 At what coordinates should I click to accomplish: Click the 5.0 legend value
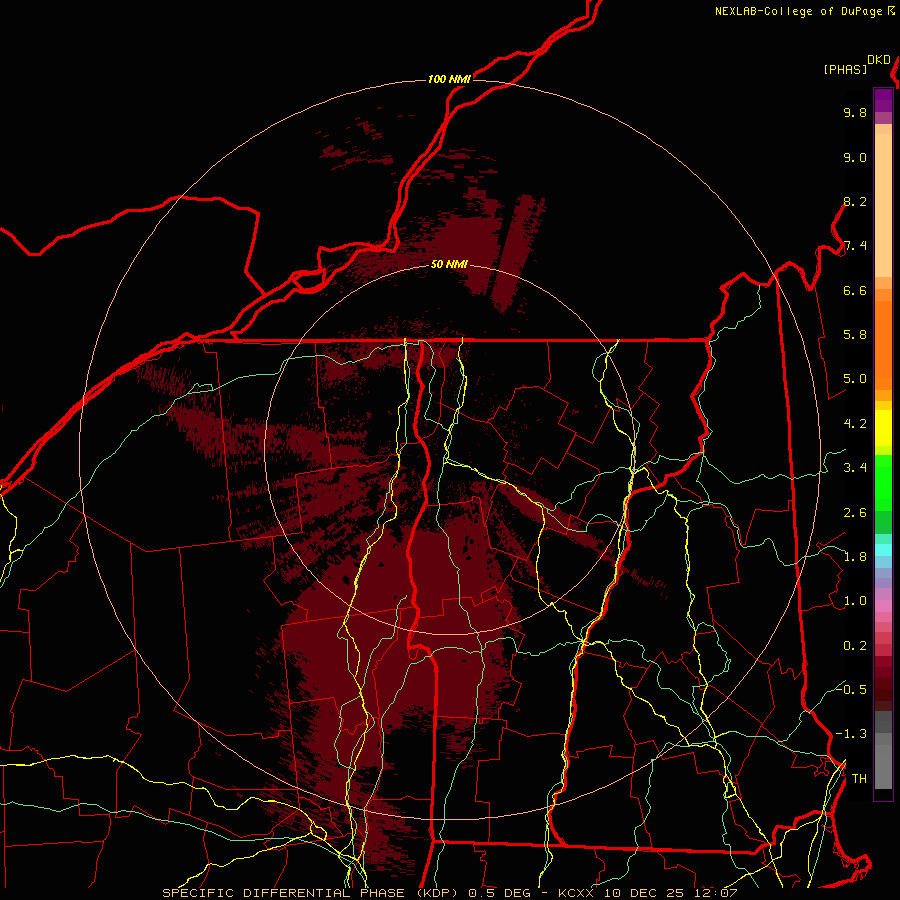[x=855, y=379]
